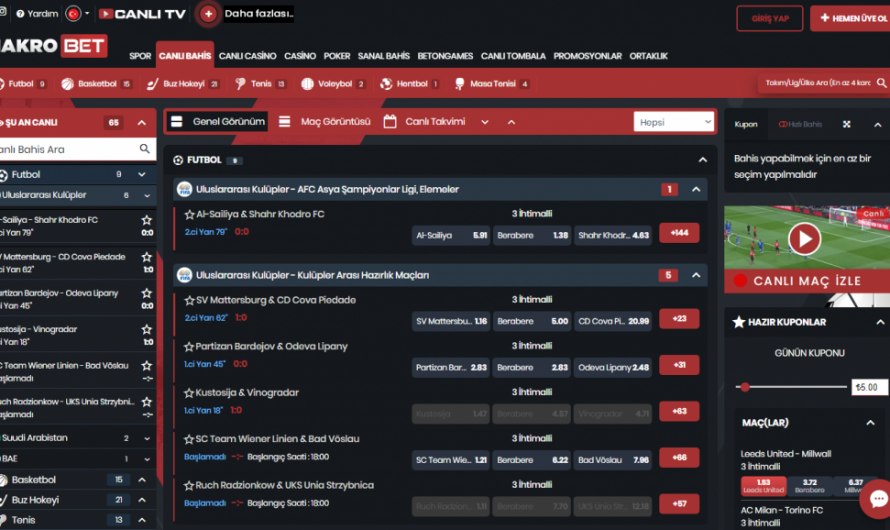This screenshot has height=530, width=890.
Task: Collapse the HAZIR KUPONLAR panel
Action: [880, 322]
